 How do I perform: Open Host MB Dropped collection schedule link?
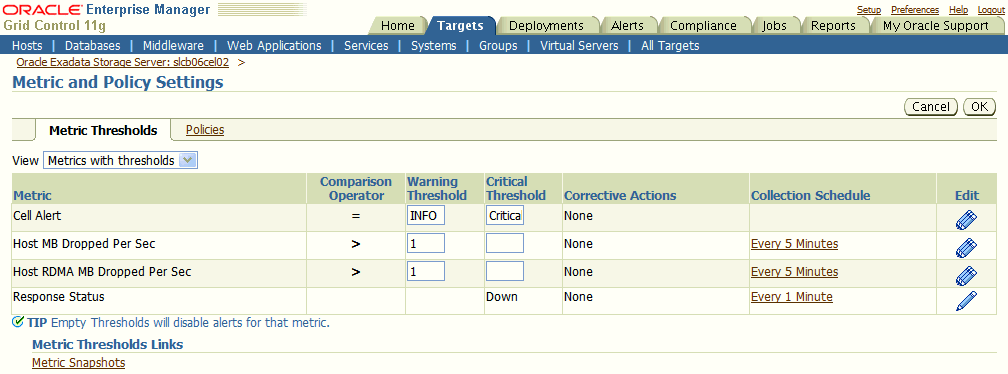[794, 244]
